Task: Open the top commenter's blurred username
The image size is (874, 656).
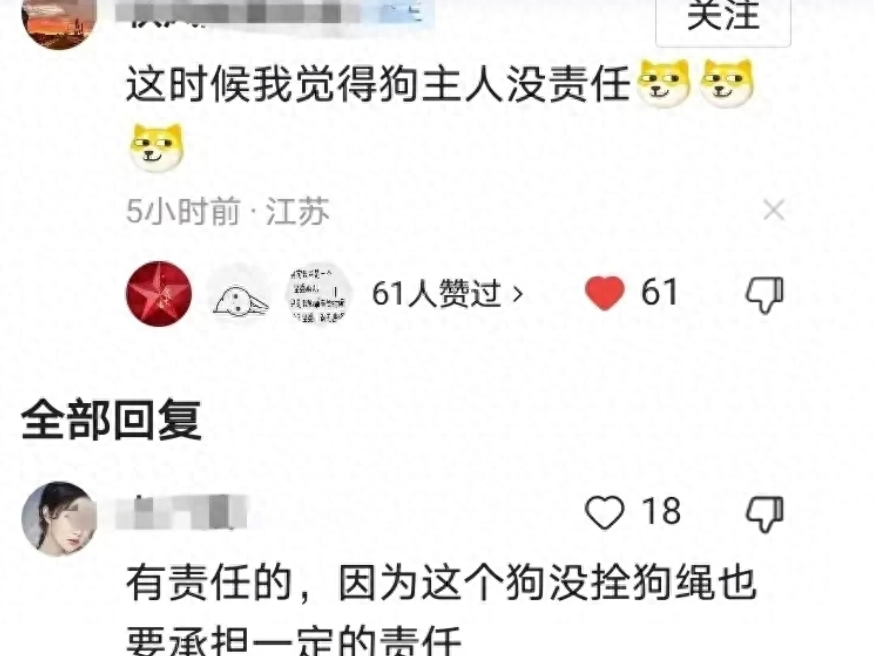Action: click(274, 13)
